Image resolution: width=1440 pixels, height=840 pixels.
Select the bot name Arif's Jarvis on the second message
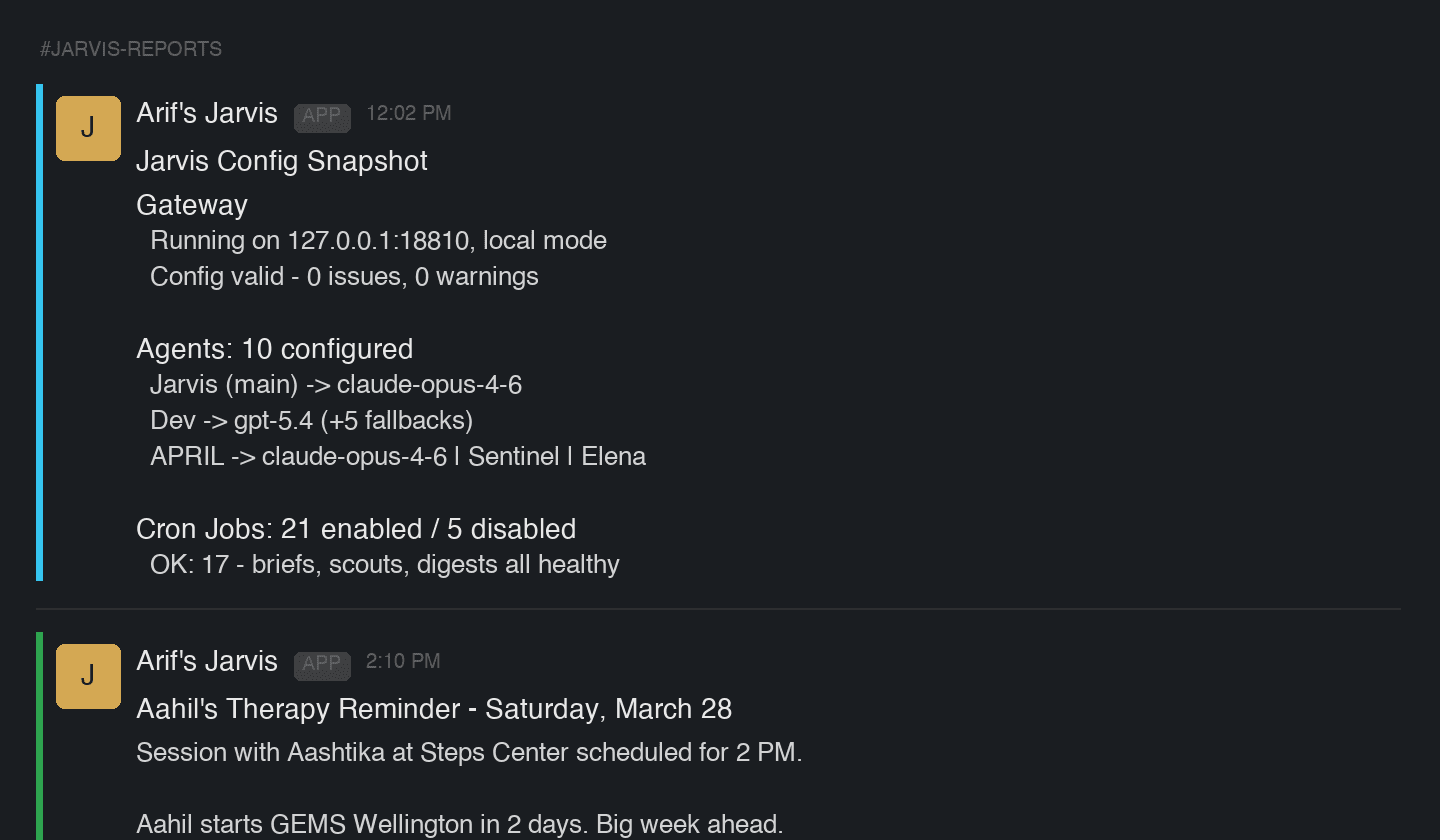(207, 660)
